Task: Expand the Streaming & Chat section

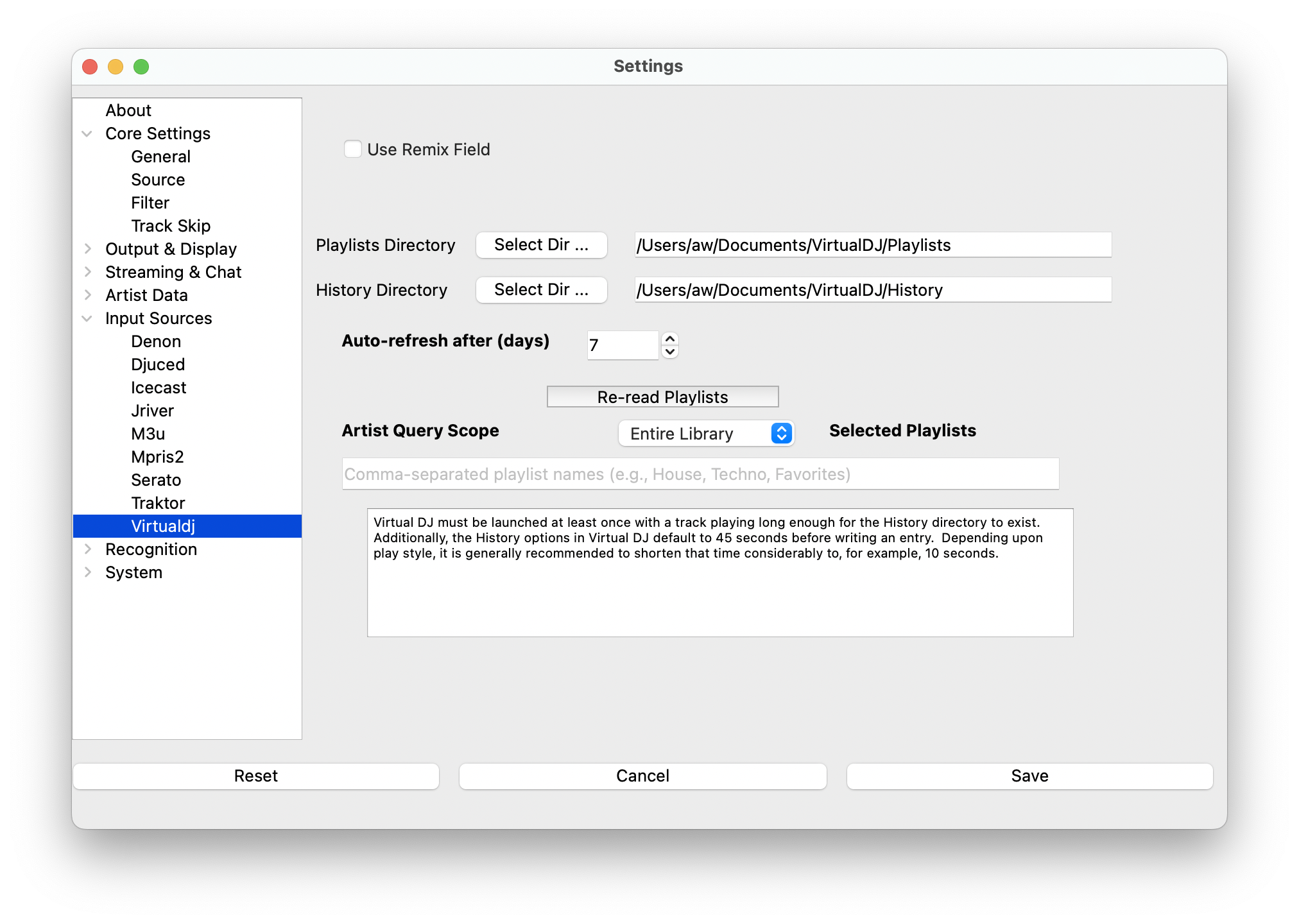Action: pos(87,272)
